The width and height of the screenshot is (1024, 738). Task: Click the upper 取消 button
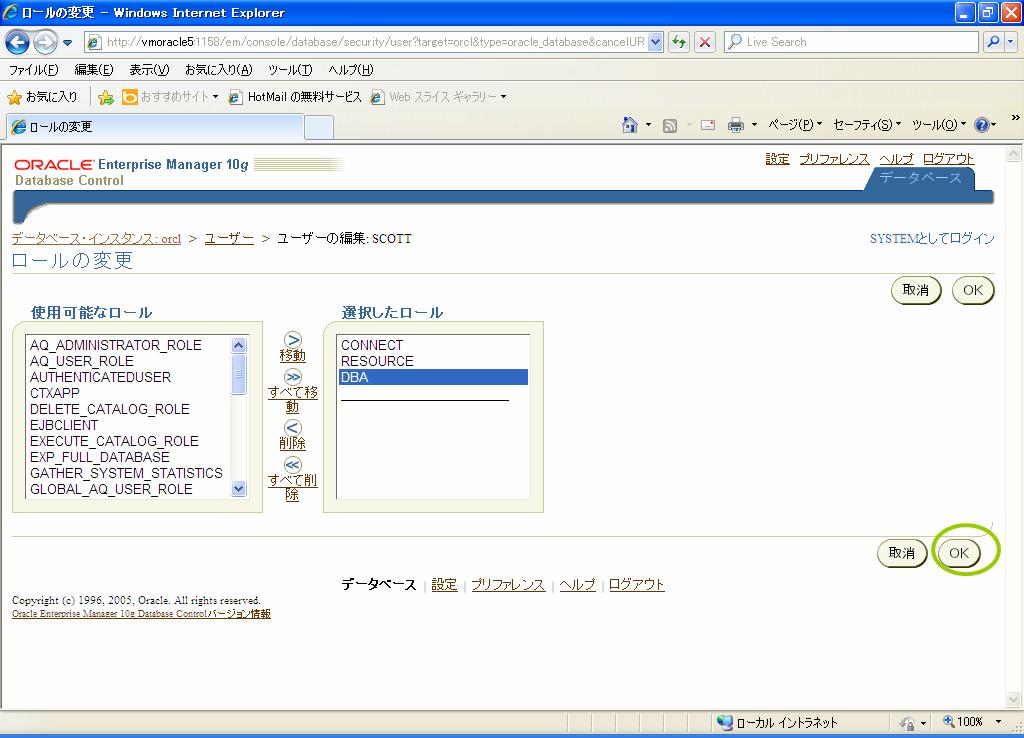click(x=916, y=290)
